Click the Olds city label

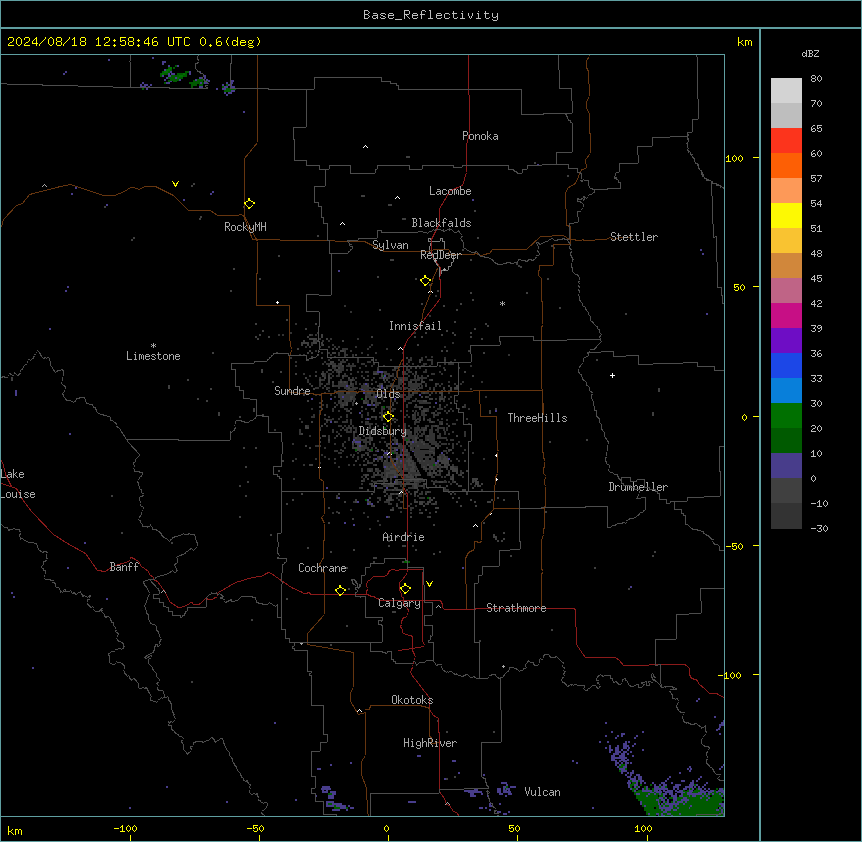388,394
